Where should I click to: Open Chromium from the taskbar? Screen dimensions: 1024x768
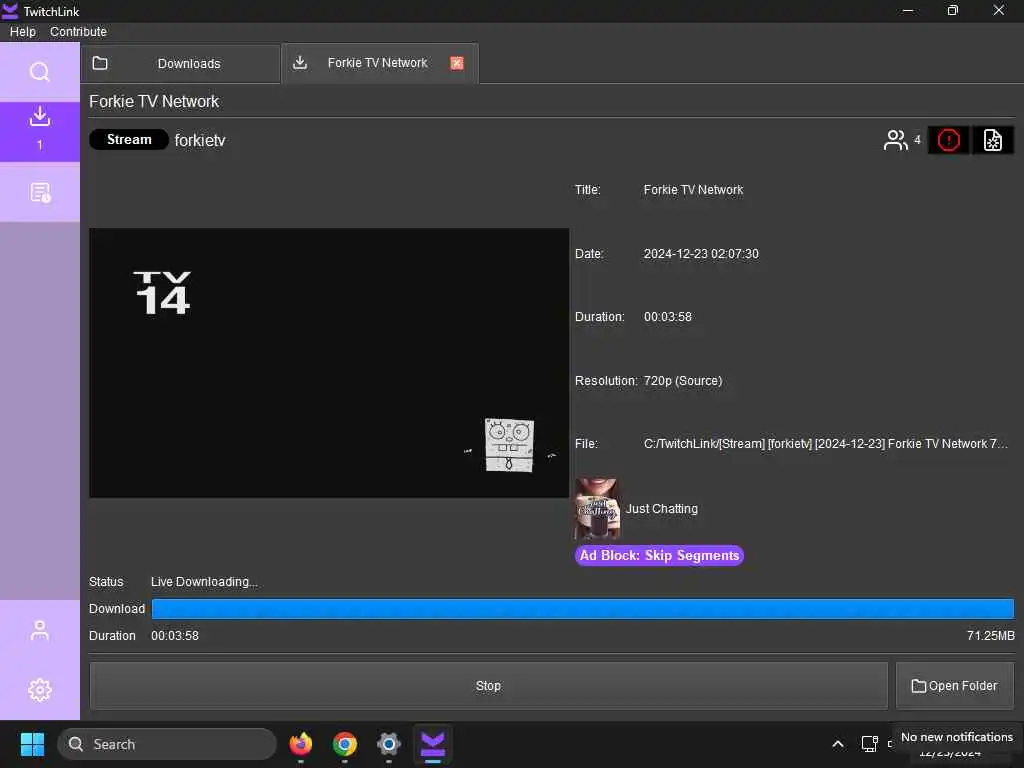point(389,744)
